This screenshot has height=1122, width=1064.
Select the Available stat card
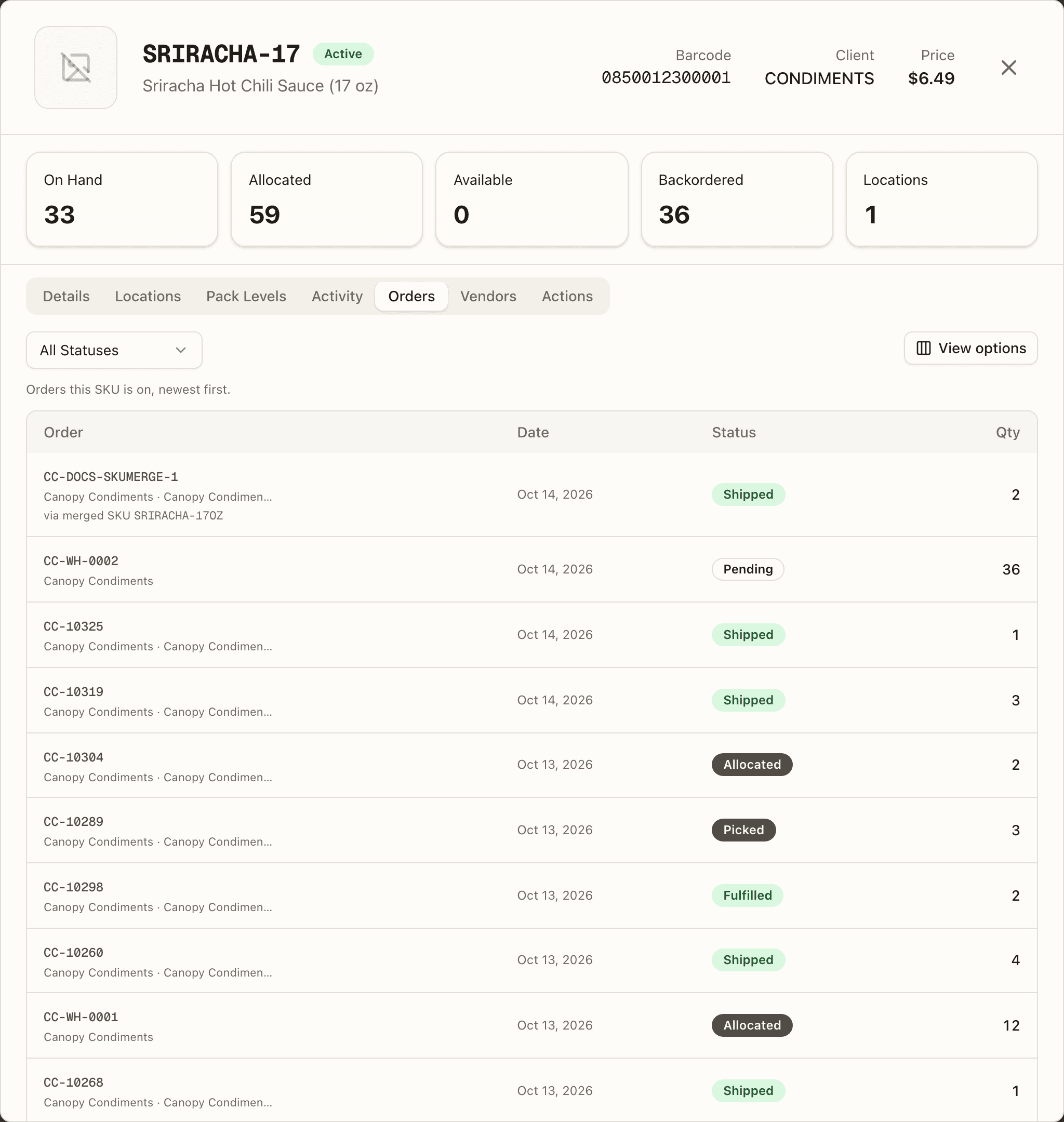click(531, 199)
